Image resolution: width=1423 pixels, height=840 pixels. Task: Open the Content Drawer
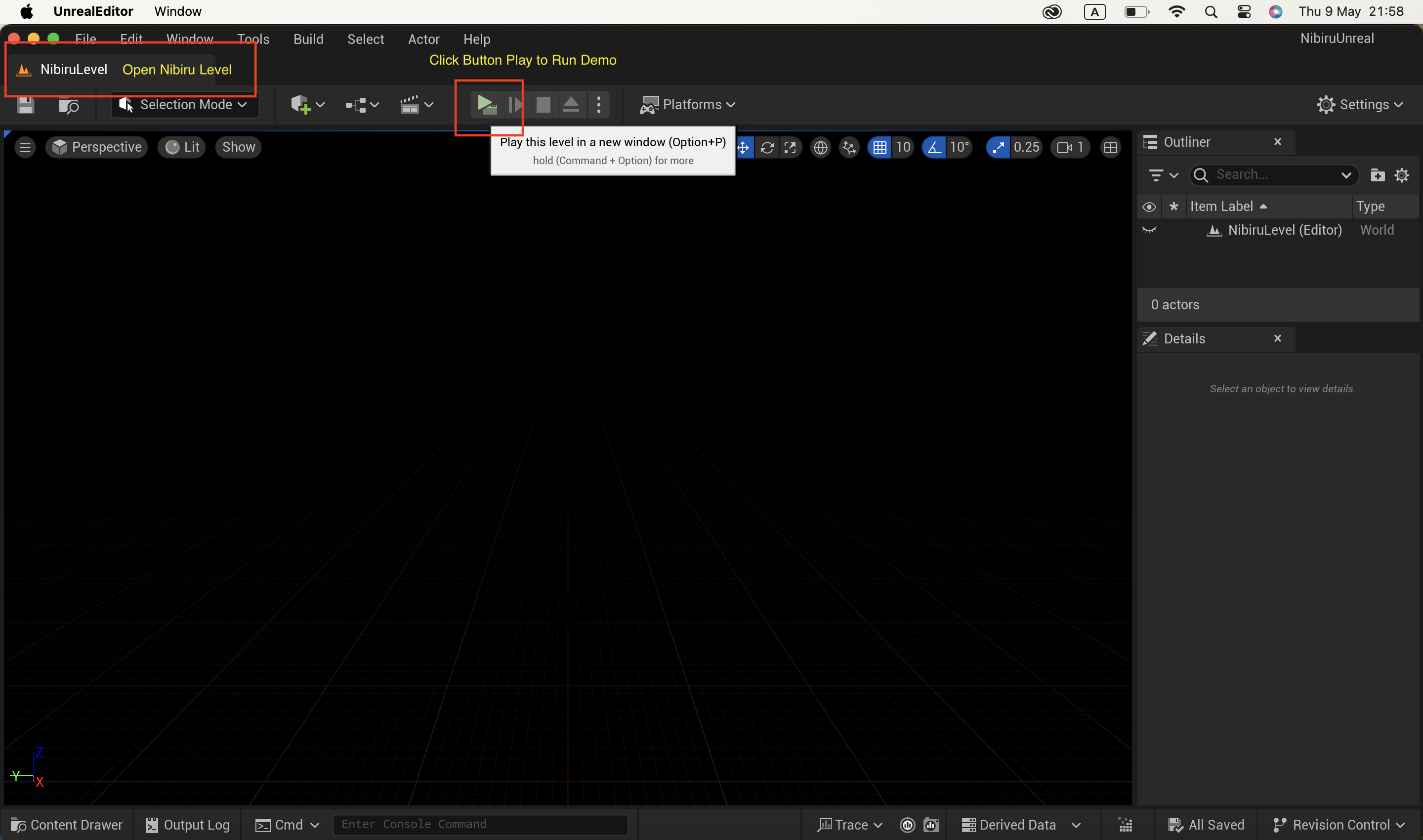(67, 825)
